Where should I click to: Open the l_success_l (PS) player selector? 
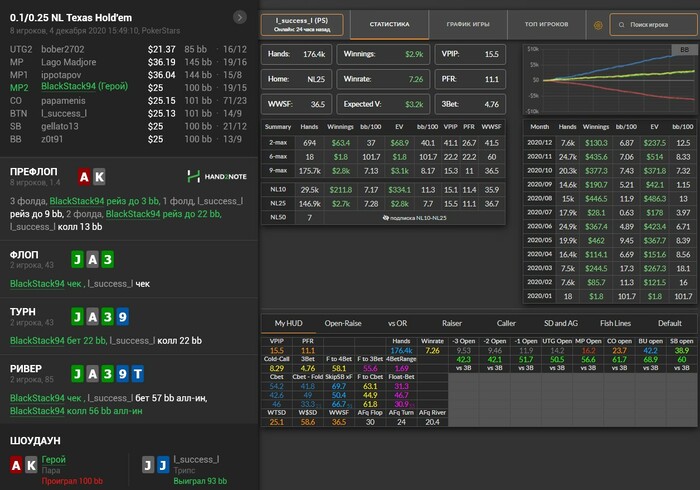pos(302,25)
